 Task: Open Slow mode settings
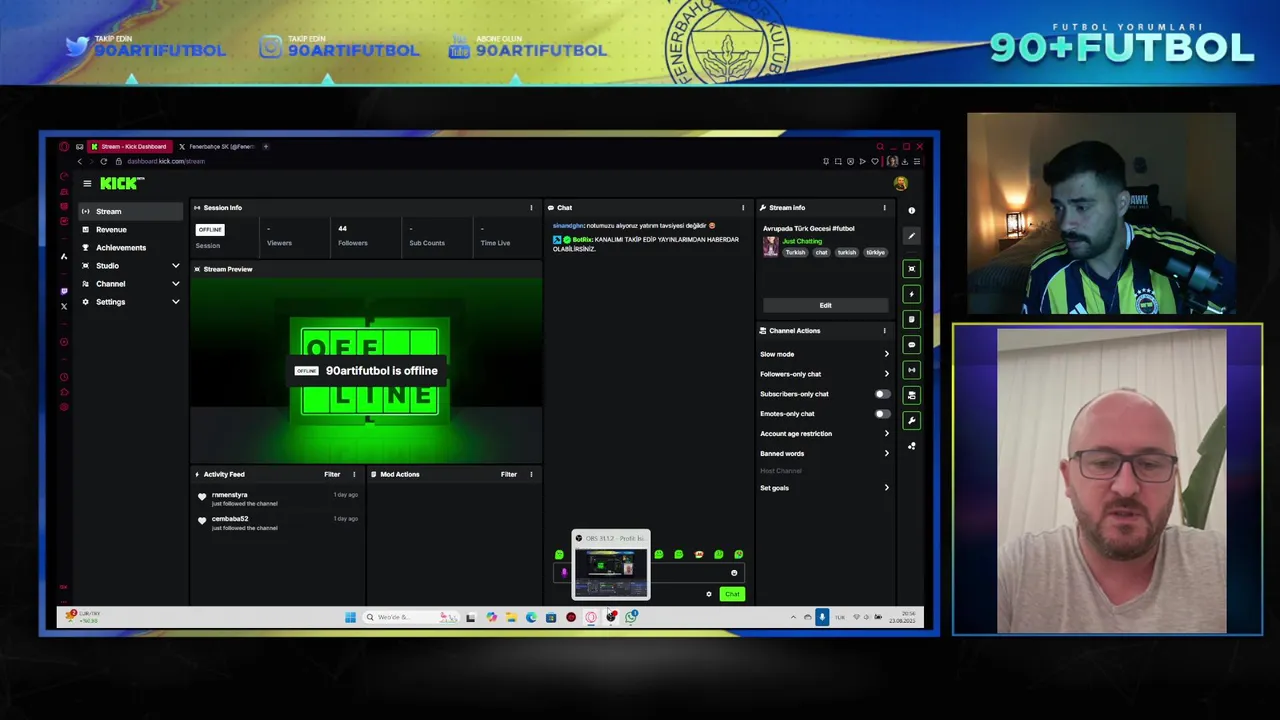(x=824, y=354)
